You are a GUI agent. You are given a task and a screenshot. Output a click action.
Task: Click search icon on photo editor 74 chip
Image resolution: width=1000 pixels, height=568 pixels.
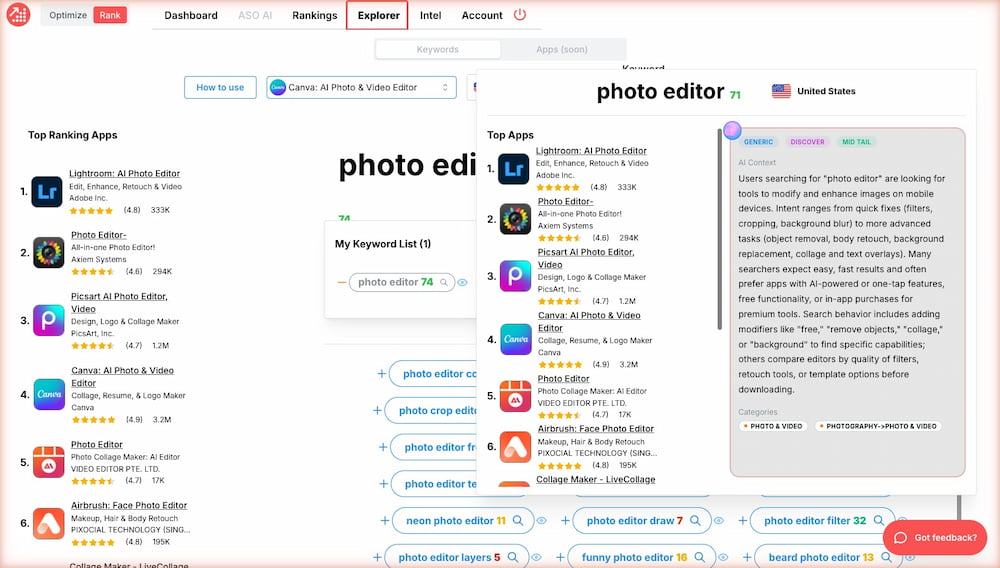tap(444, 282)
